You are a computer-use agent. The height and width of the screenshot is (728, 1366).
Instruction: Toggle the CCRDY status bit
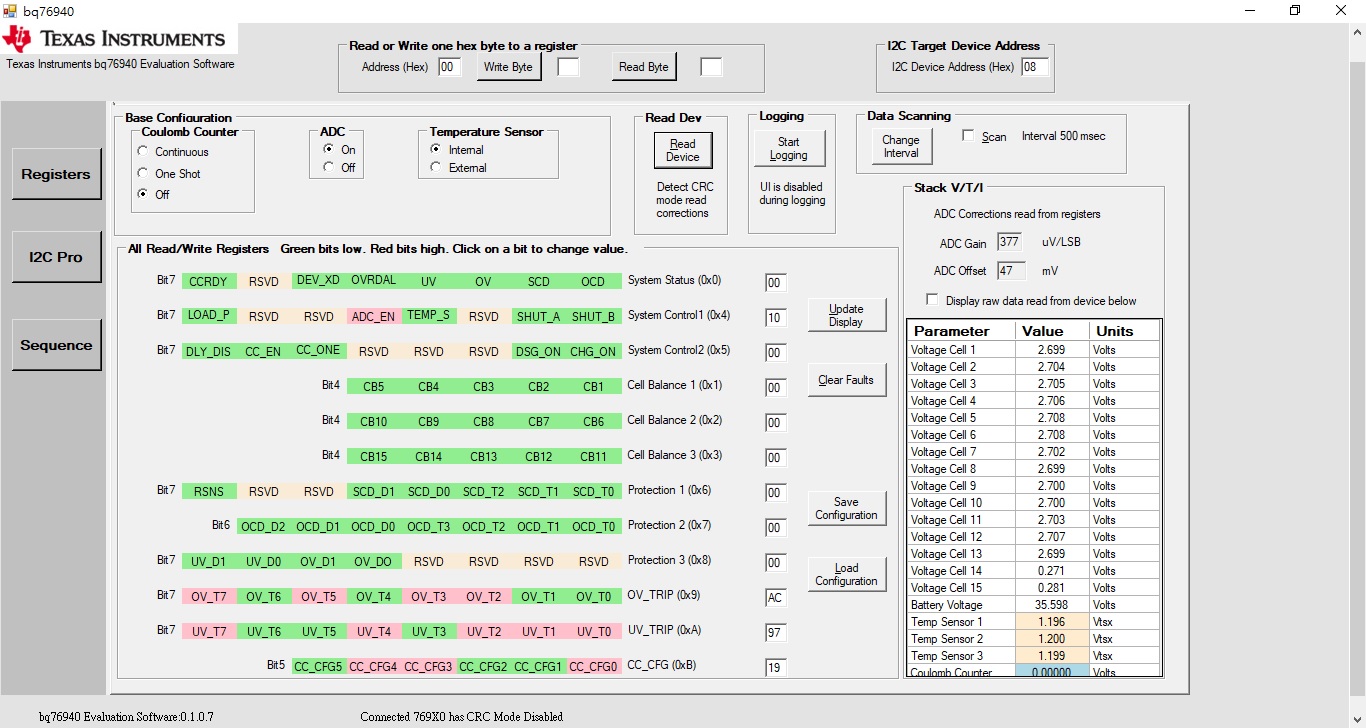209,281
